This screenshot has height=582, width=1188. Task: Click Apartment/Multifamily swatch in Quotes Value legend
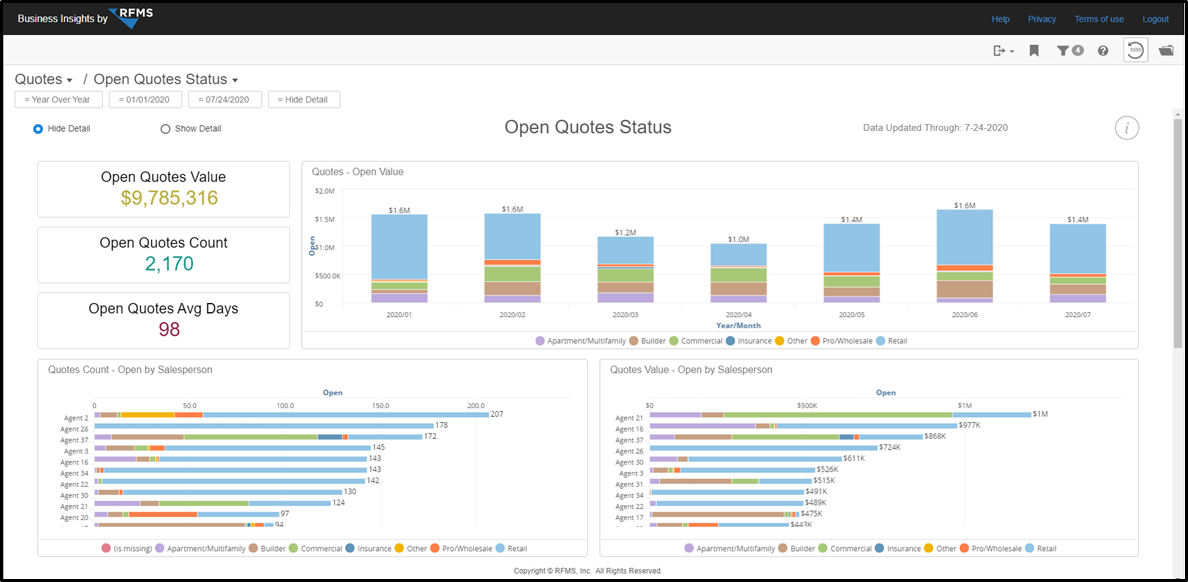tap(689, 548)
